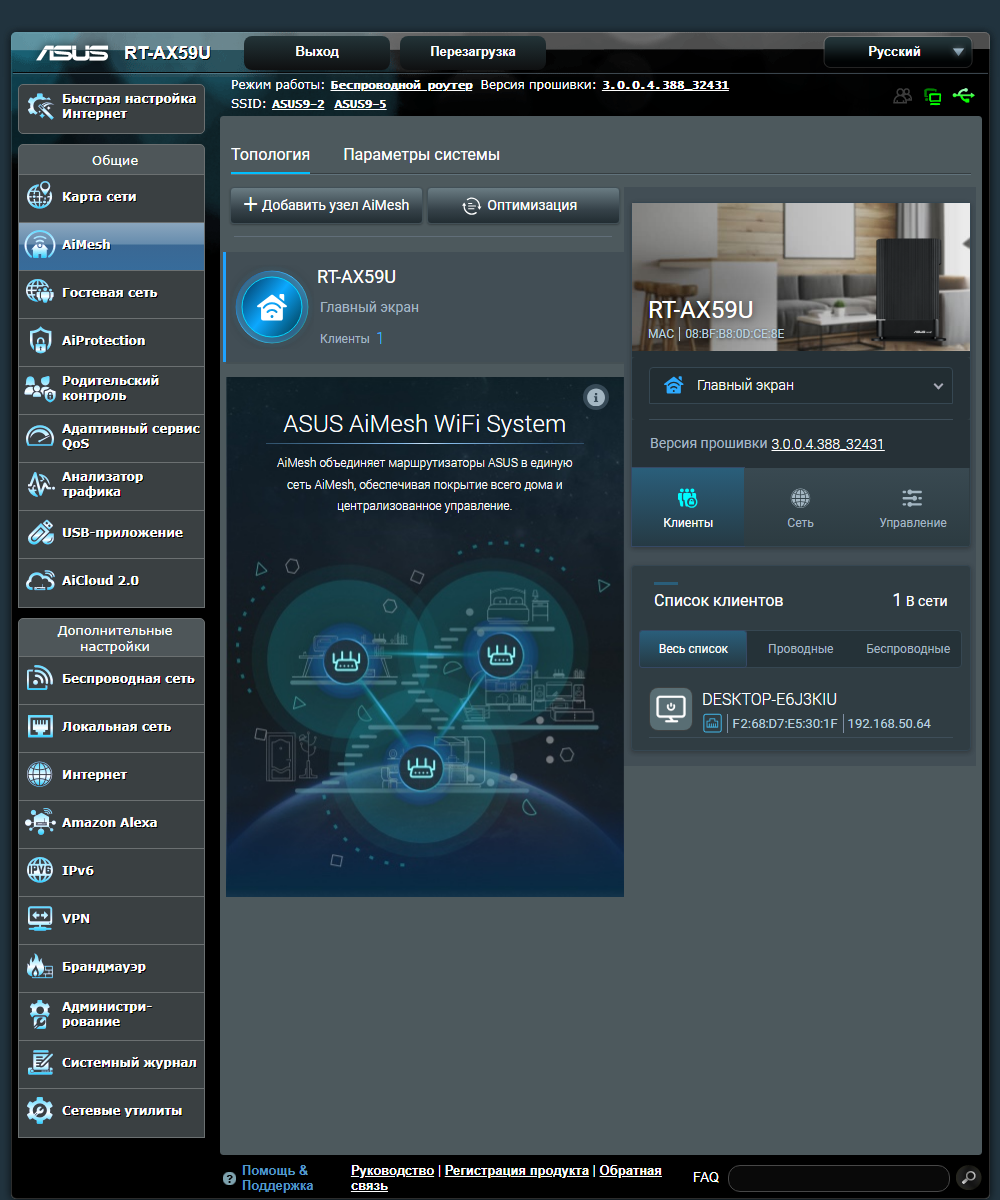Open the Обратная связь footer link
Image resolution: width=1000 pixels, height=1200 pixels.
(x=630, y=1170)
